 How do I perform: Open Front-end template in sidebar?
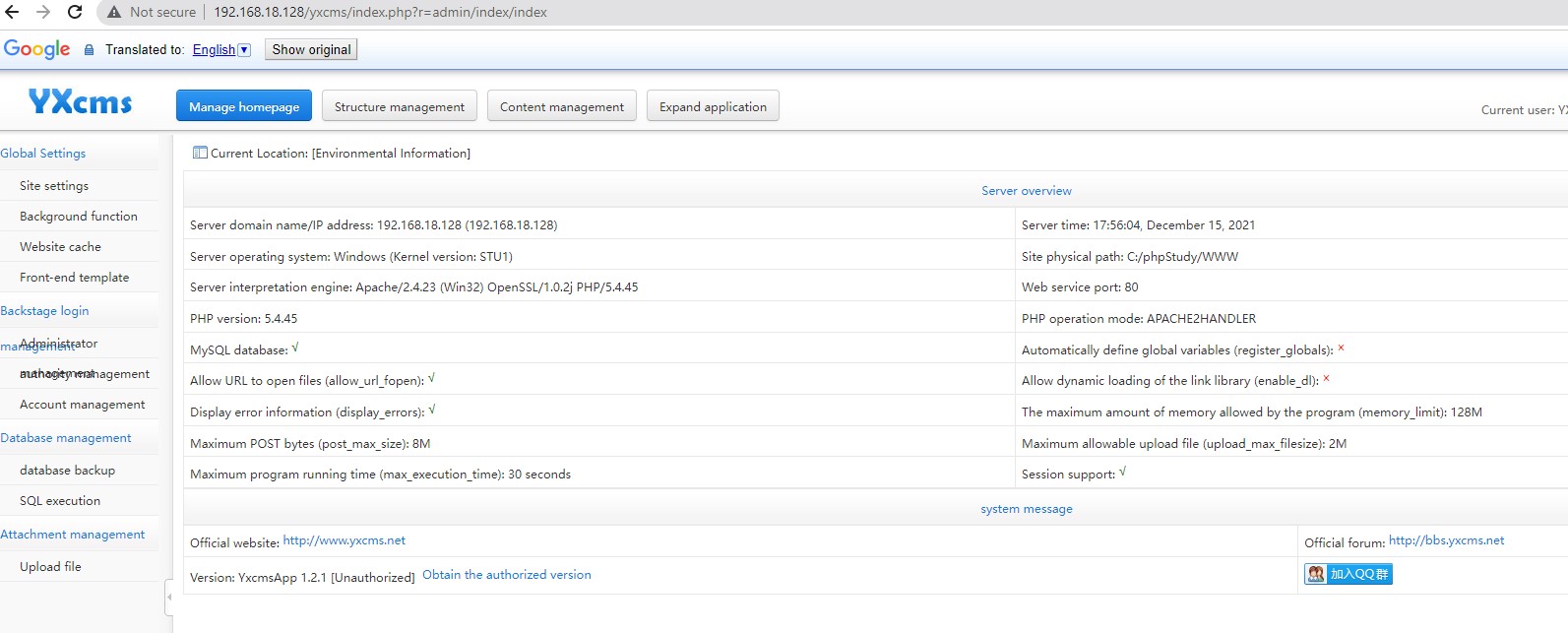coord(75,278)
